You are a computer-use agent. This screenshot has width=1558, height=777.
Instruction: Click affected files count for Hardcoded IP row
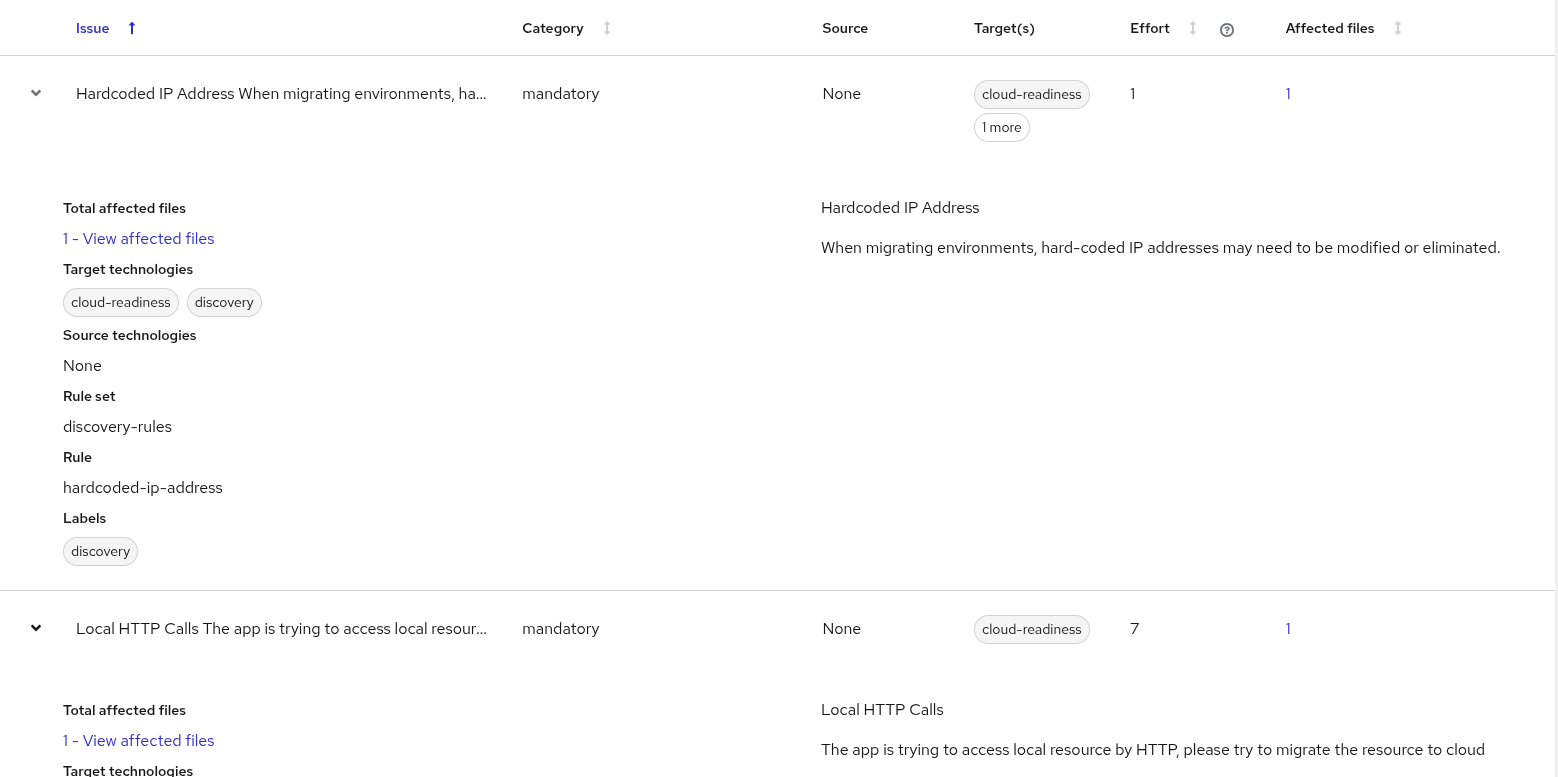(x=1288, y=94)
